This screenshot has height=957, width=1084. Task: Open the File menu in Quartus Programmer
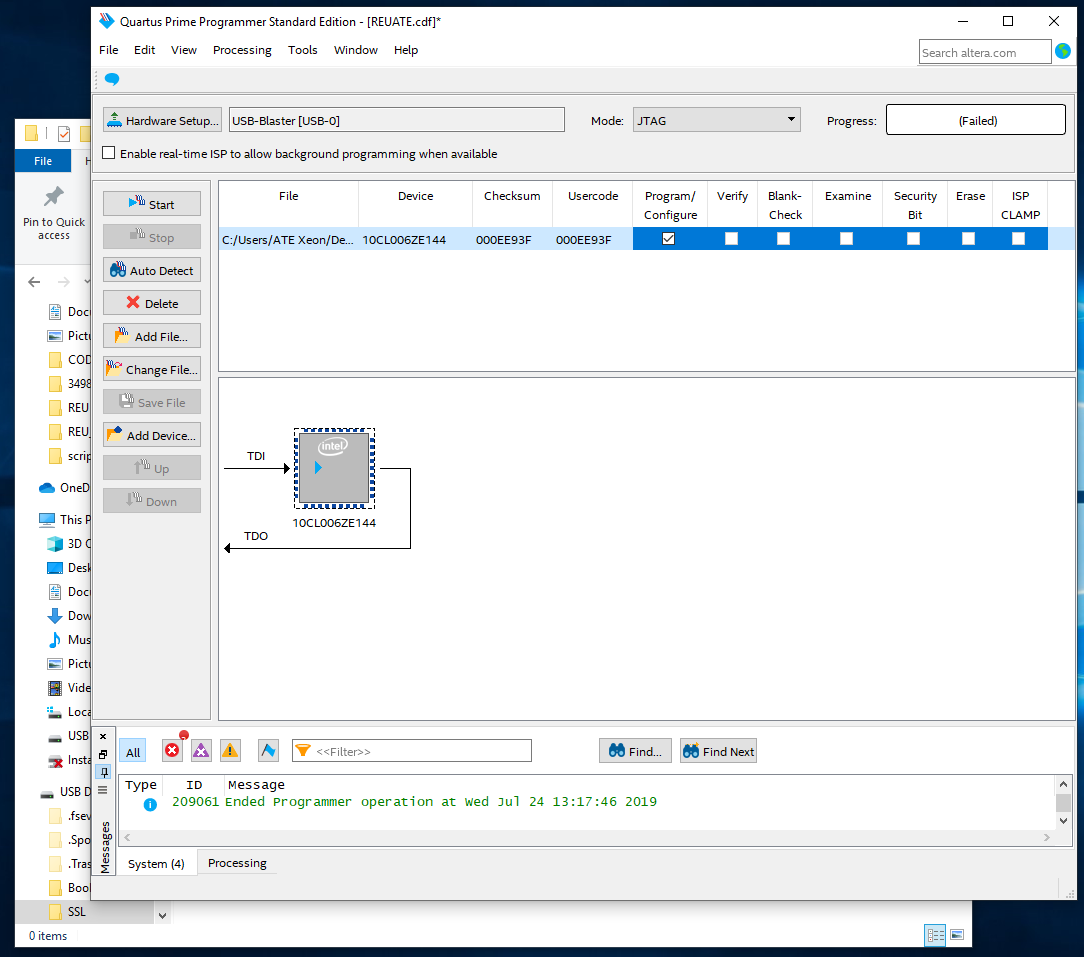109,50
